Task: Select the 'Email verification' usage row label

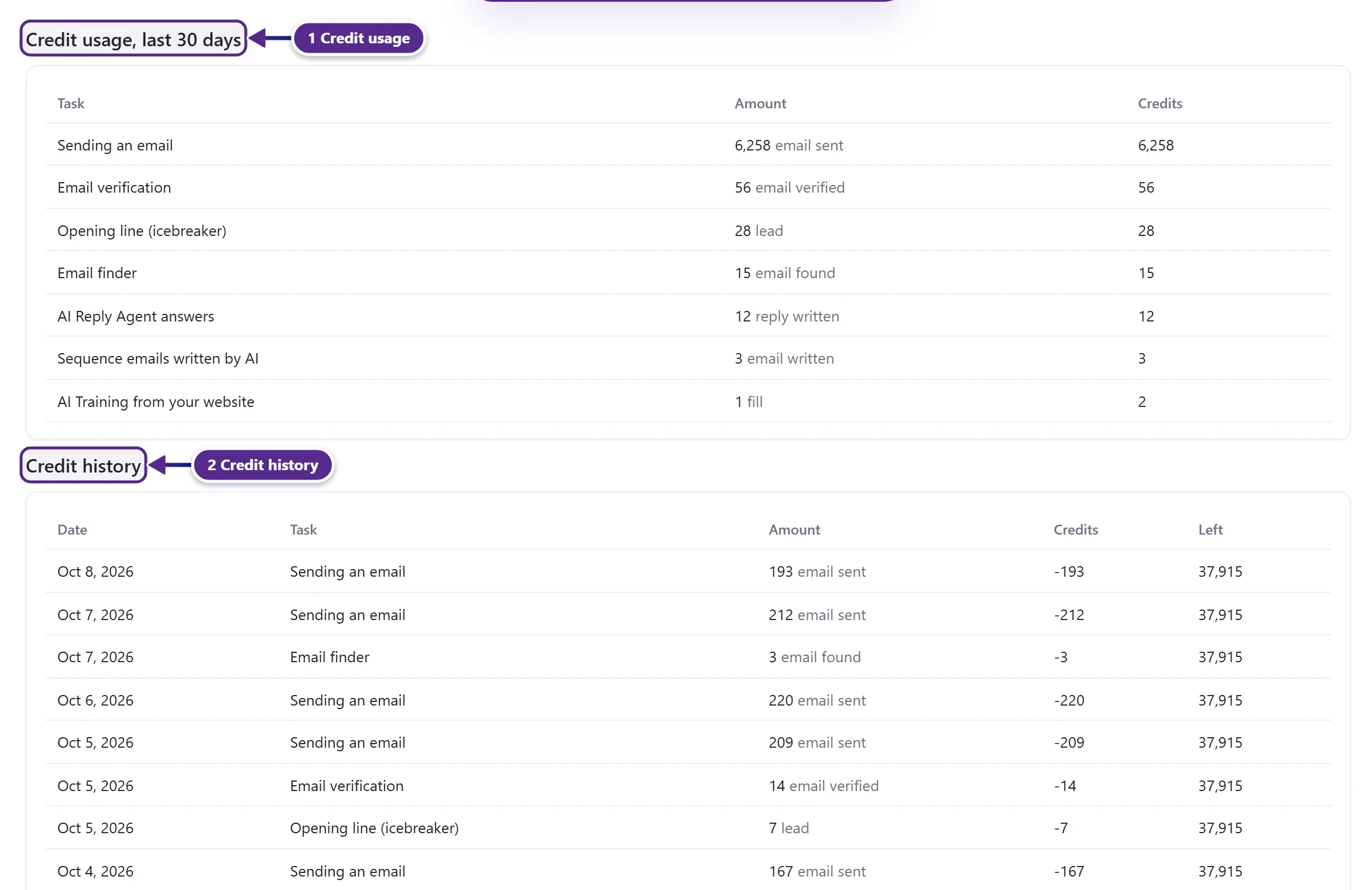Action: tap(114, 187)
